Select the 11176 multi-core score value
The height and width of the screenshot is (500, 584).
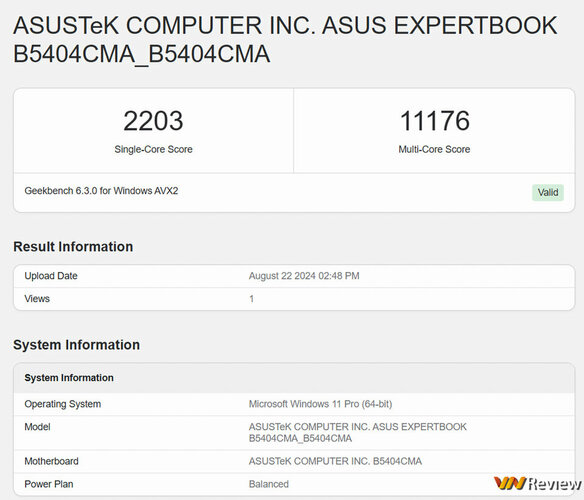tap(434, 121)
